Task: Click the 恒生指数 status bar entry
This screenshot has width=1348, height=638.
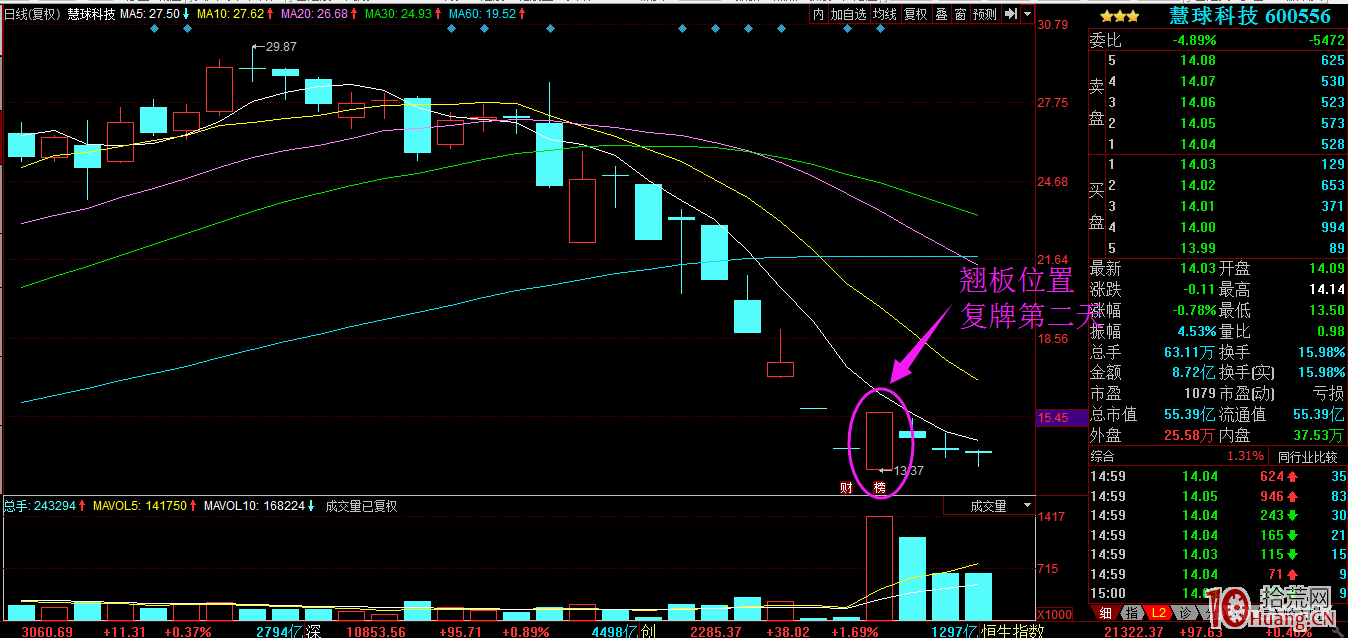Action: (x=1012, y=631)
